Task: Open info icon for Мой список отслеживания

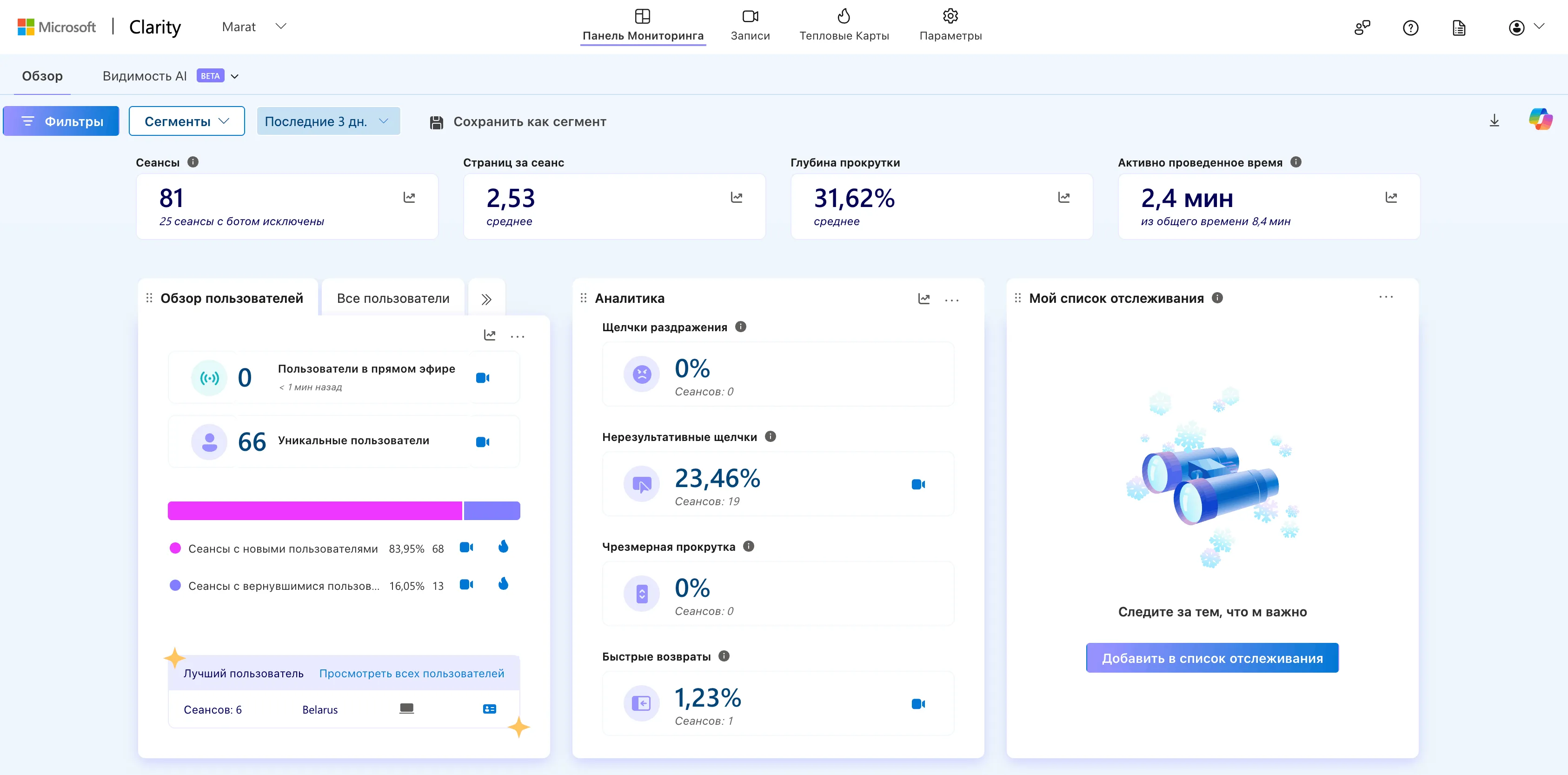Action: coord(1217,298)
